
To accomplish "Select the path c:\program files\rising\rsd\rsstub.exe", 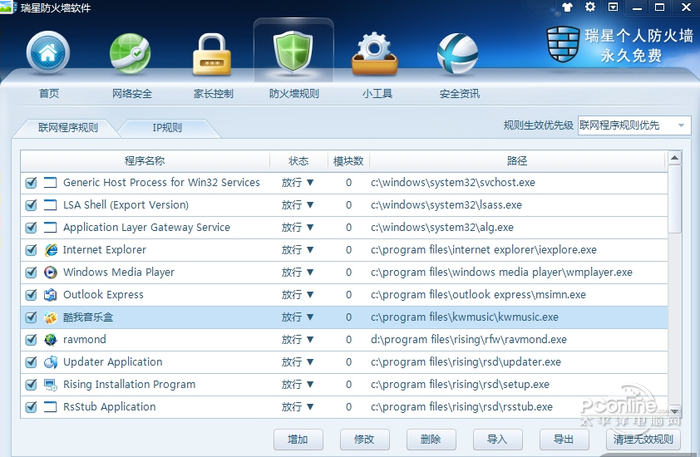I will click(462, 407).
